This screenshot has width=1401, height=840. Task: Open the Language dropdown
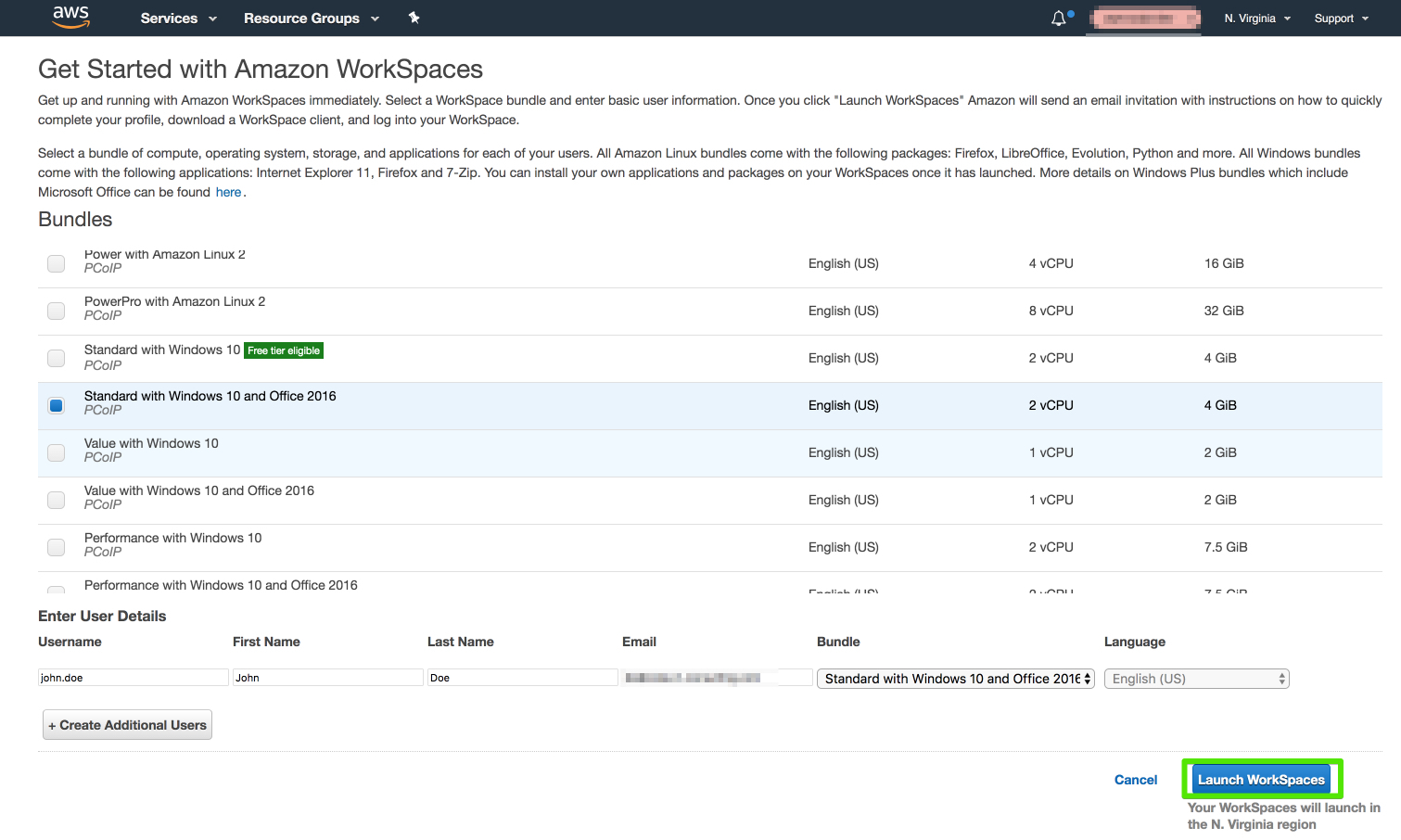pyautogui.click(x=1196, y=678)
